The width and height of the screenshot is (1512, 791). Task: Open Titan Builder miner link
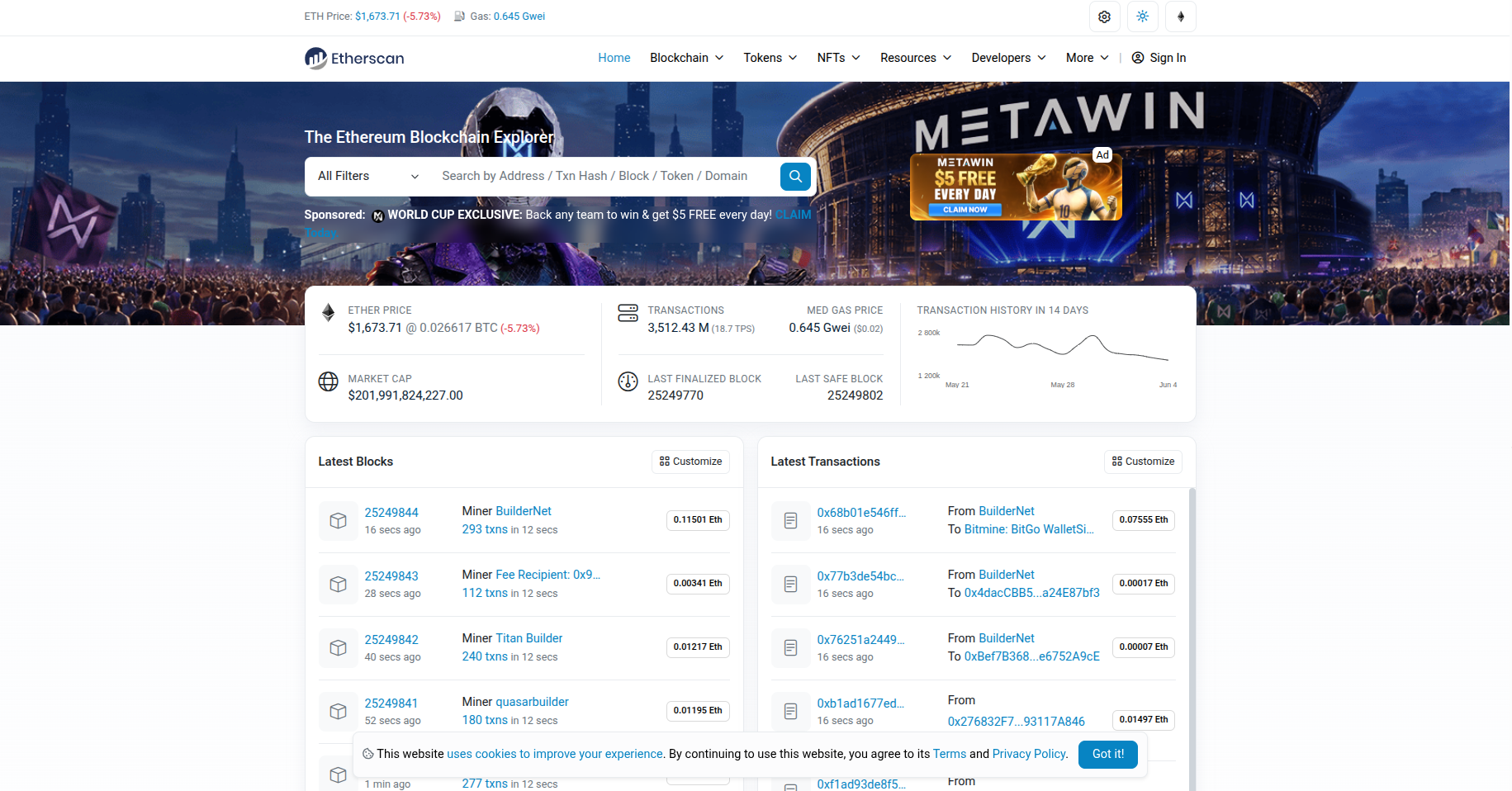pyautogui.click(x=529, y=638)
